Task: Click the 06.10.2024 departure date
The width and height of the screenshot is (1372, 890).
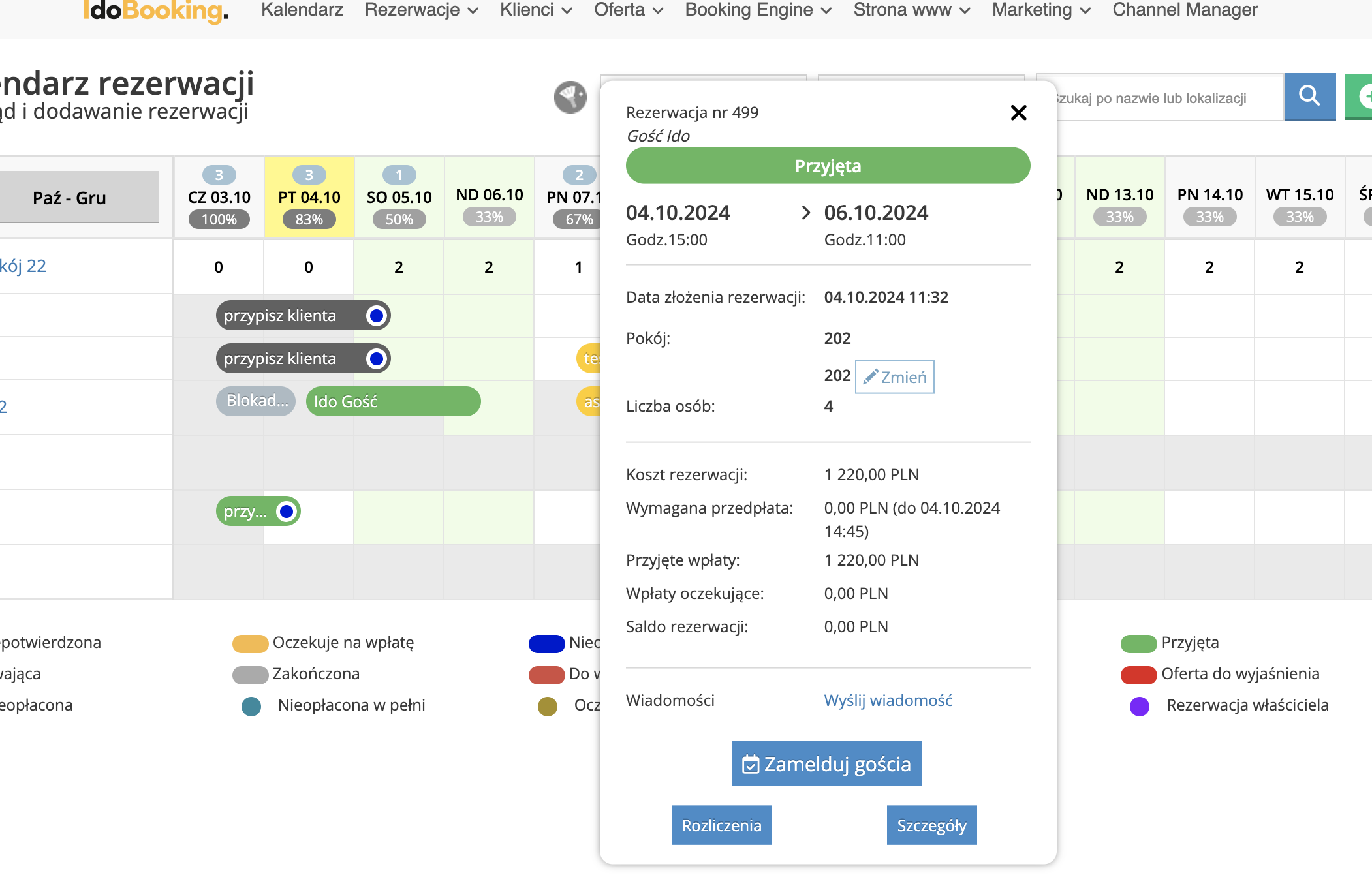Action: [876, 213]
